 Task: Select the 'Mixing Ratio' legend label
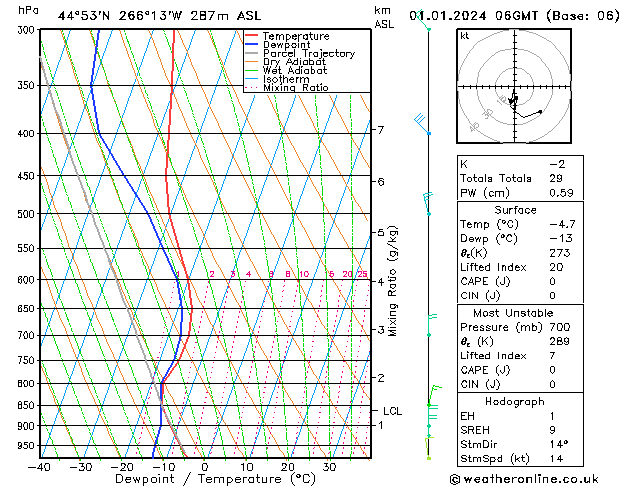point(295,87)
